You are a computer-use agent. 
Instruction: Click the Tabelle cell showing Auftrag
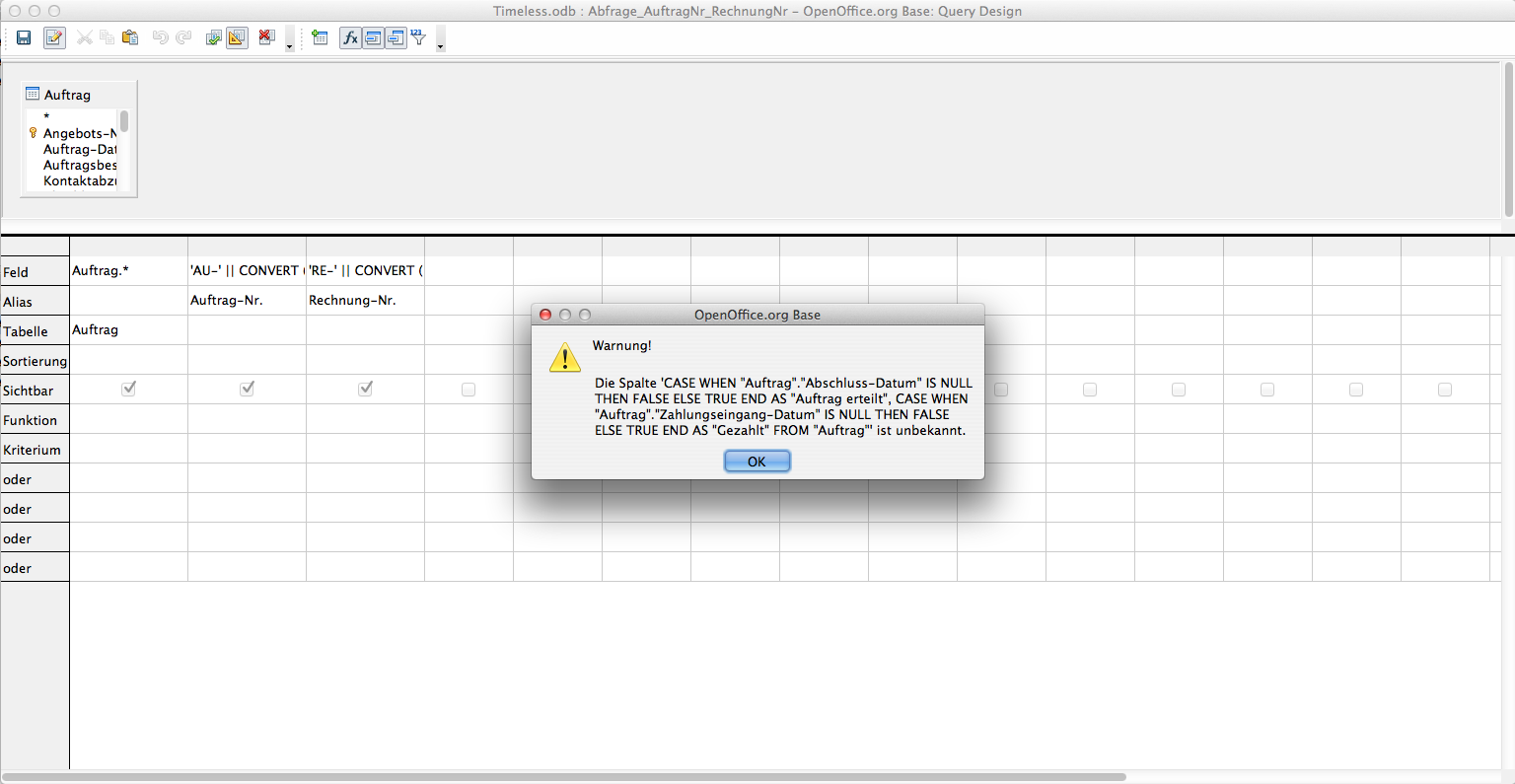point(128,330)
